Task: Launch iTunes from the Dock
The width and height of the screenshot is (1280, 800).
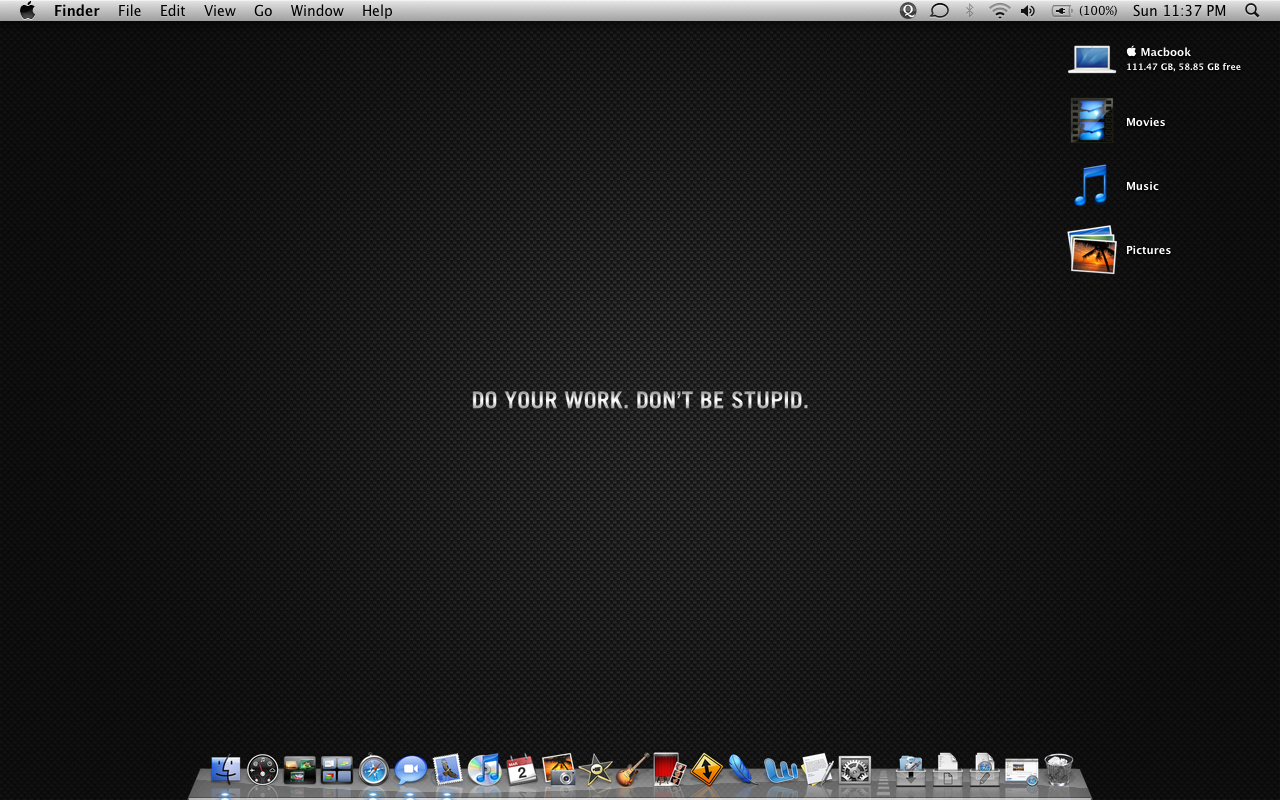Action: (484, 770)
